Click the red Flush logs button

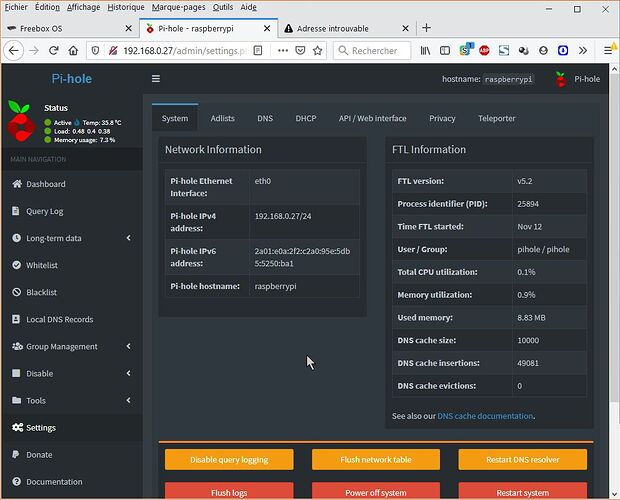click(229, 491)
